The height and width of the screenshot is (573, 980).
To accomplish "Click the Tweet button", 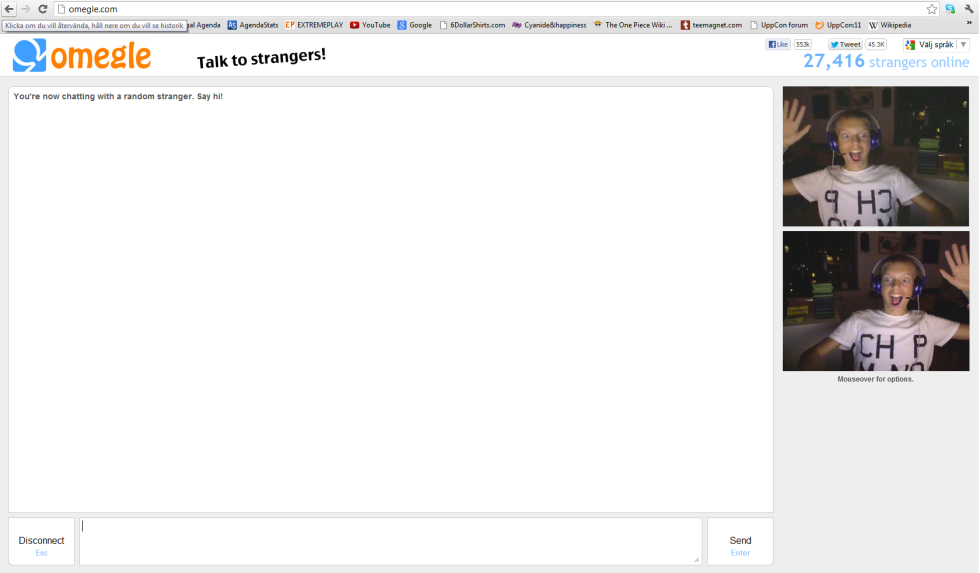I will 845,45.
